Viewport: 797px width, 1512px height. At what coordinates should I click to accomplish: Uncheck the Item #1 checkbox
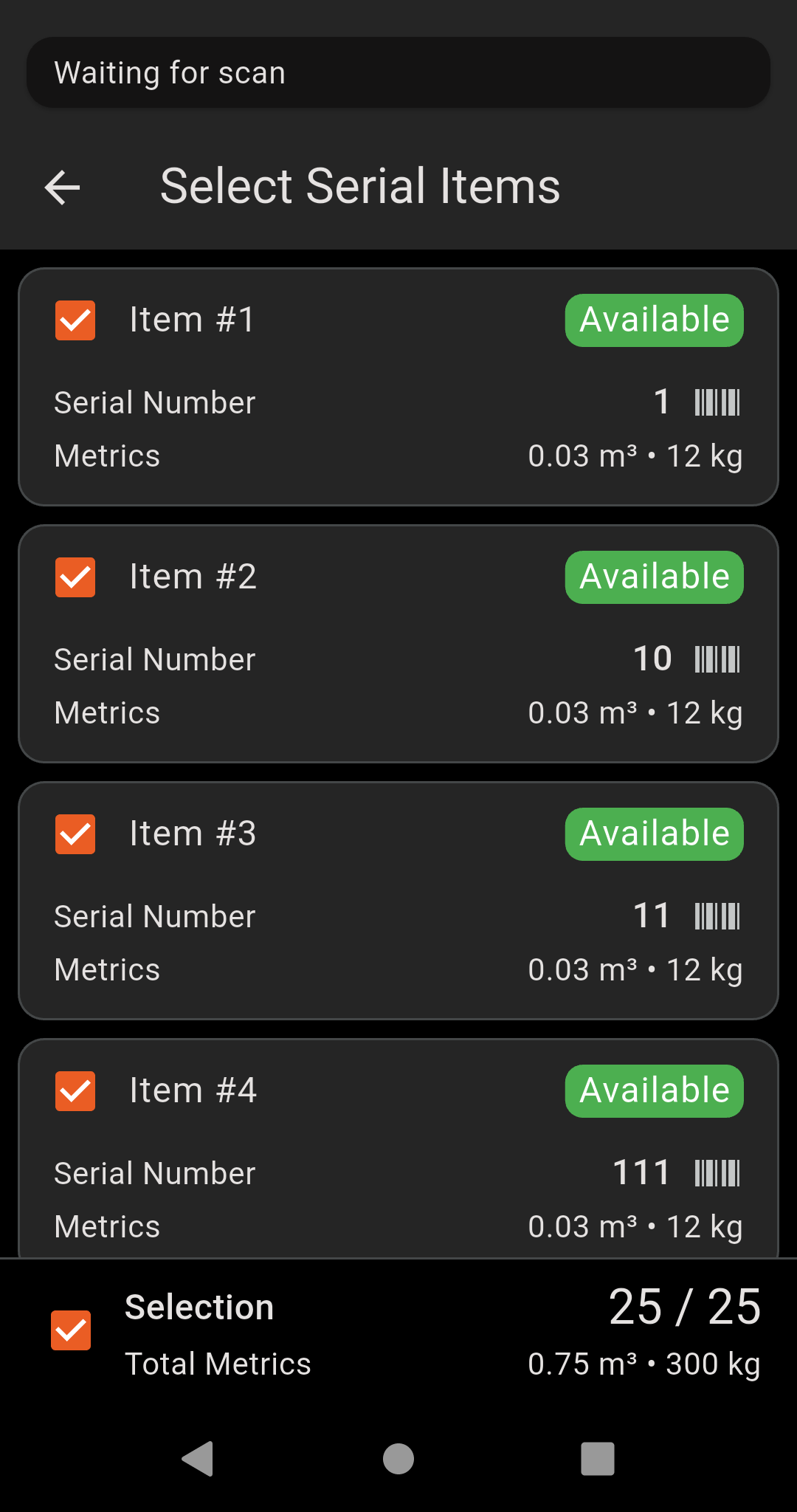coord(75,320)
